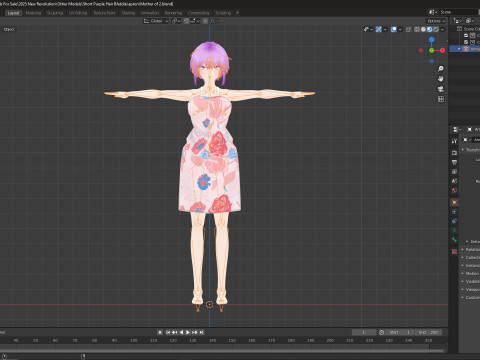
Task: Expand the Motion Paths panel
Action: click(471, 273)
